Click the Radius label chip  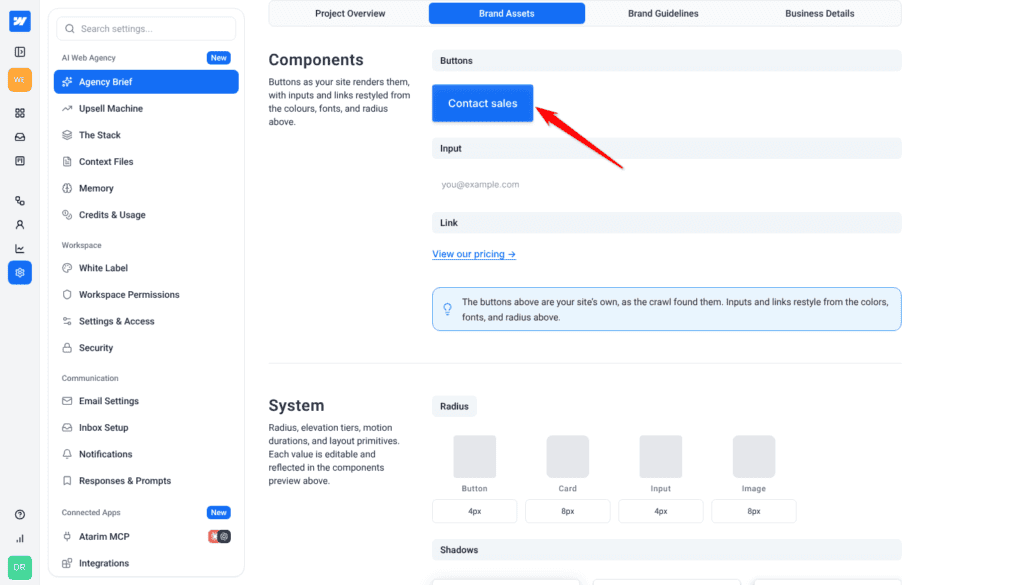pos(455,406)
